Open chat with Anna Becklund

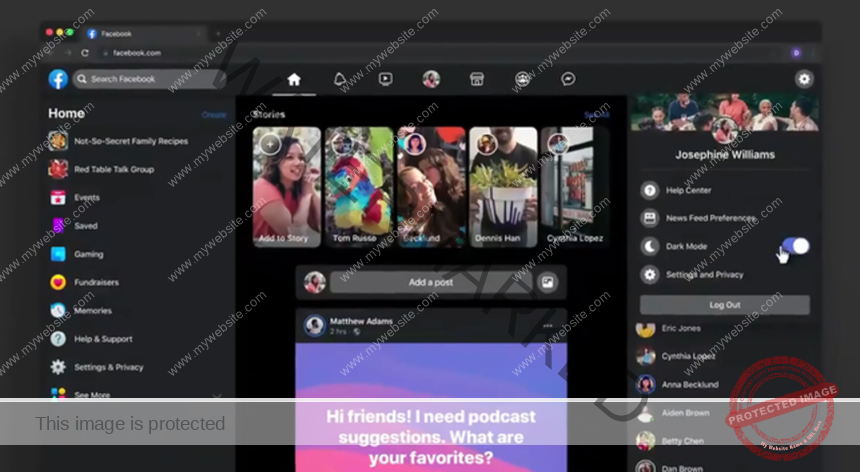click(x=689, y=384)
